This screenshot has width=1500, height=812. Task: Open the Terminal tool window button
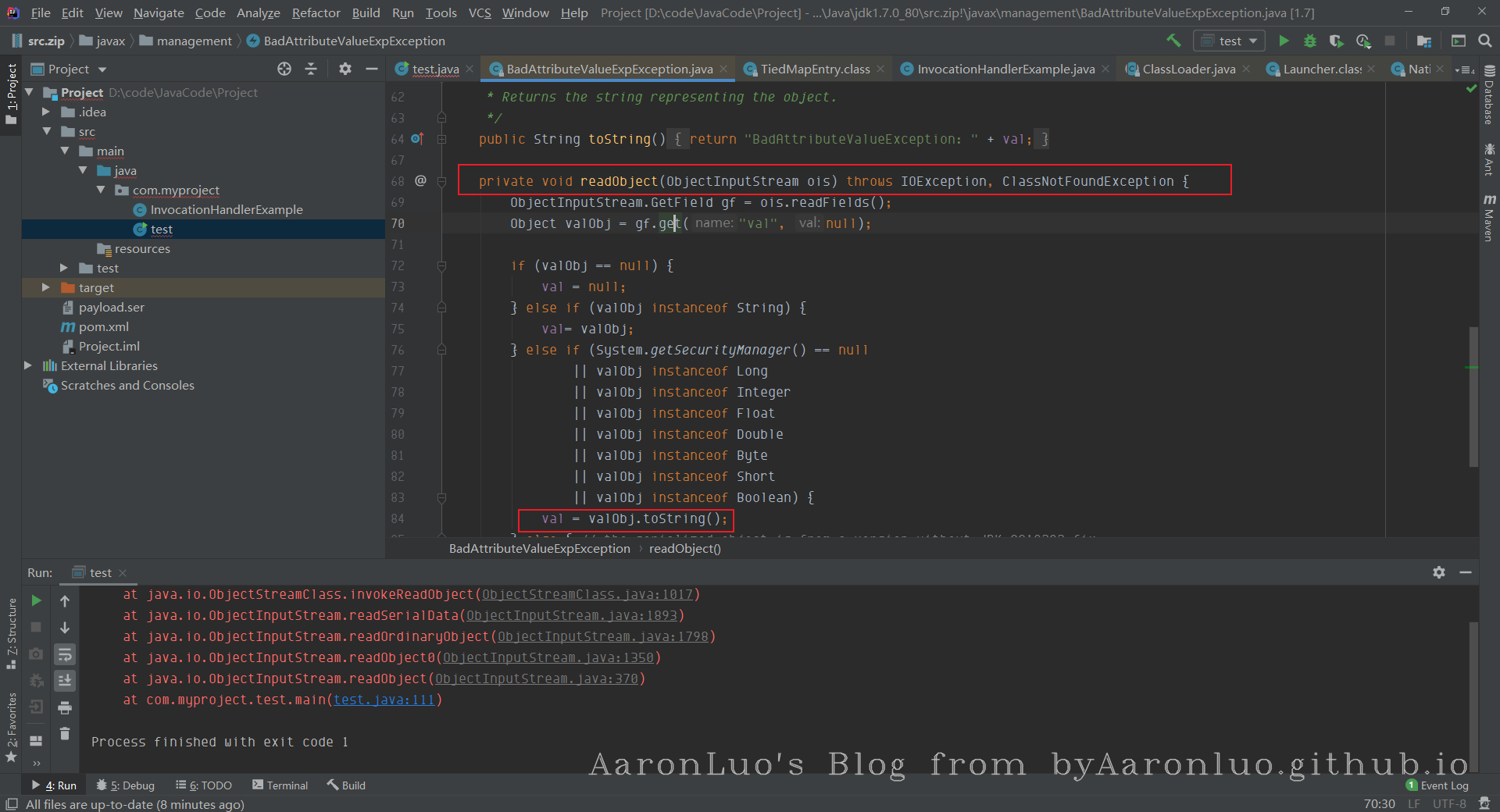(280, 785)
